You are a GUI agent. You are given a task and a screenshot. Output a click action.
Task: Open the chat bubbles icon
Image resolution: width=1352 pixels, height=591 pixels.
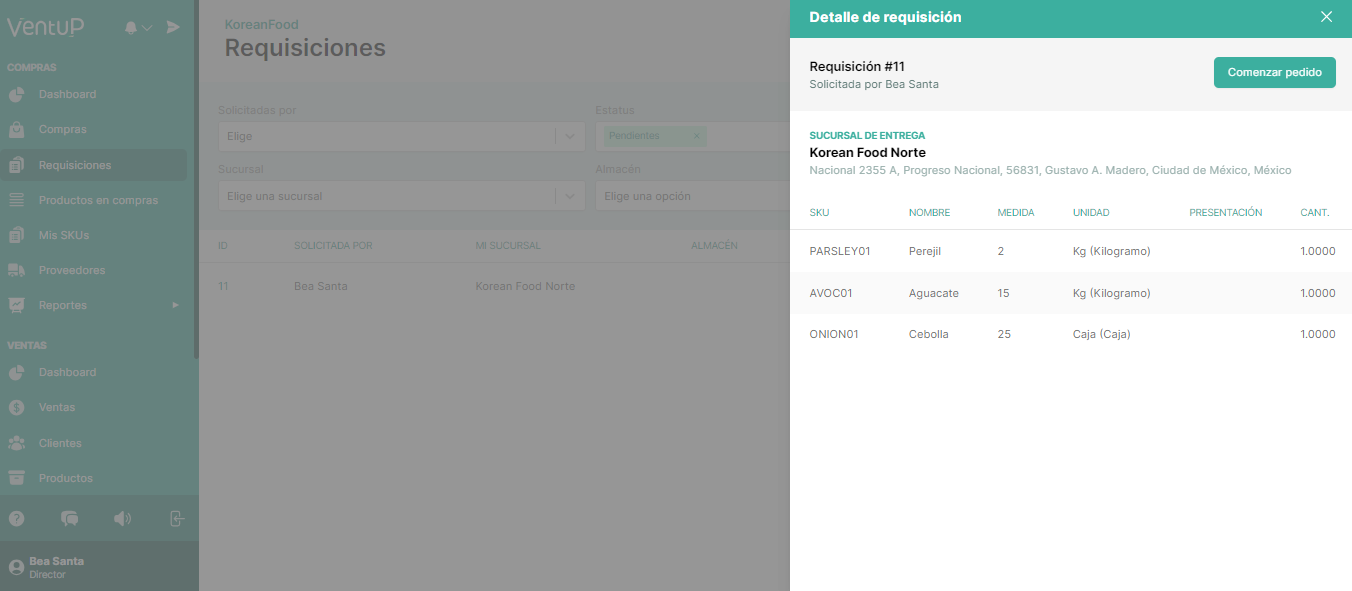pos(69,518)
